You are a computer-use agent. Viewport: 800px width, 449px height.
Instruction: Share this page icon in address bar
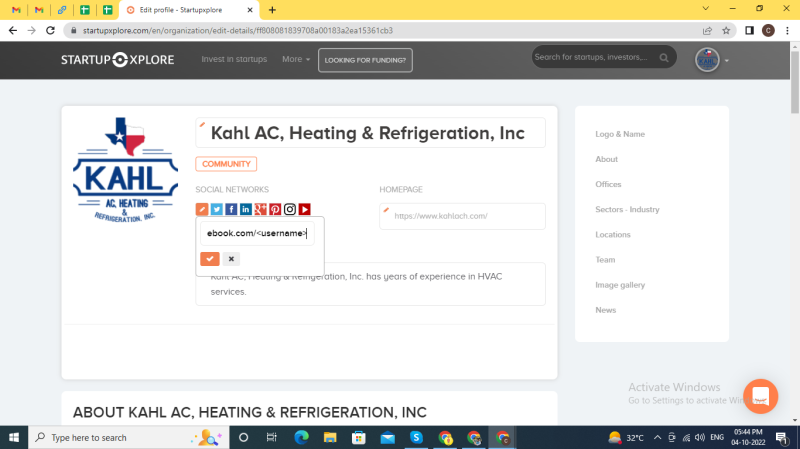coord(707,31)
